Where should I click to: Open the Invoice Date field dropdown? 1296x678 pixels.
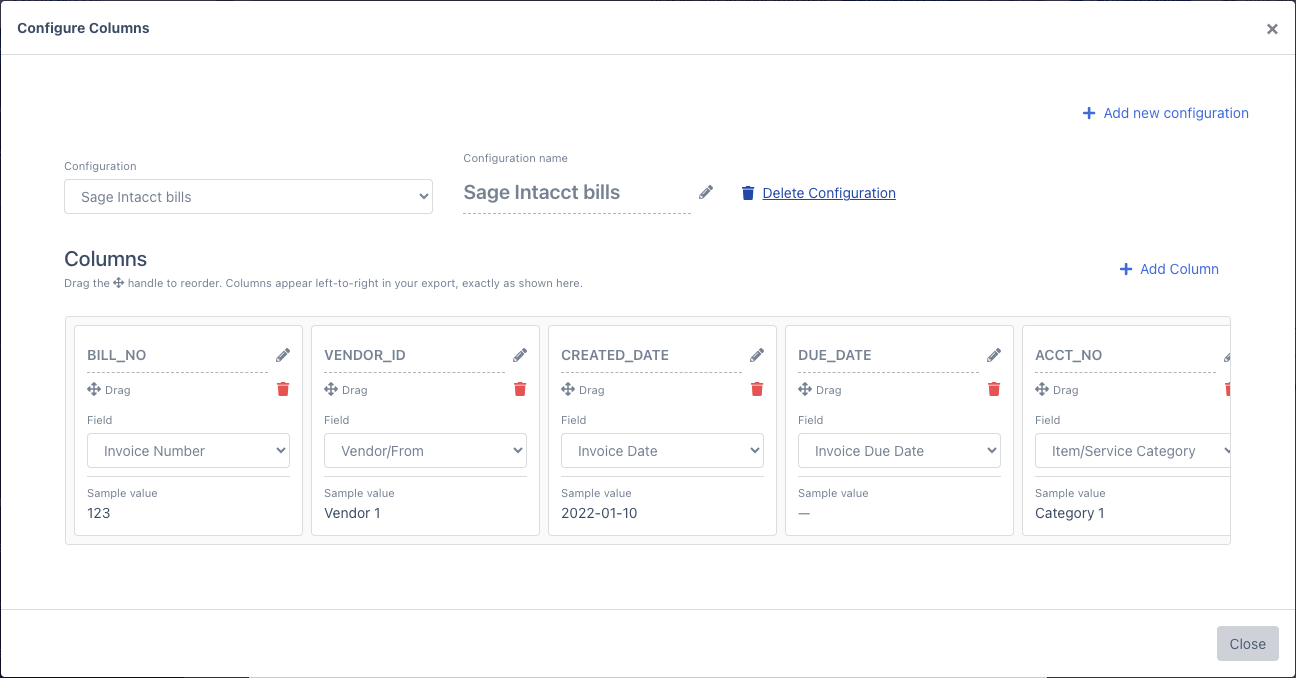click(662, 451)
